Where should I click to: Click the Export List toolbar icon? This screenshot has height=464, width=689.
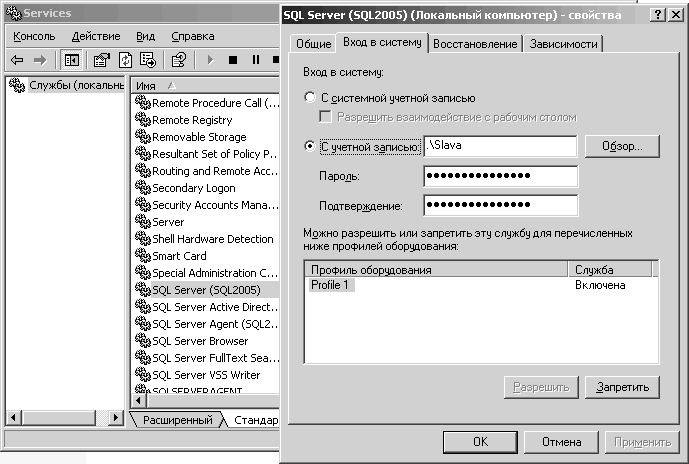click(x=147, y=60)
